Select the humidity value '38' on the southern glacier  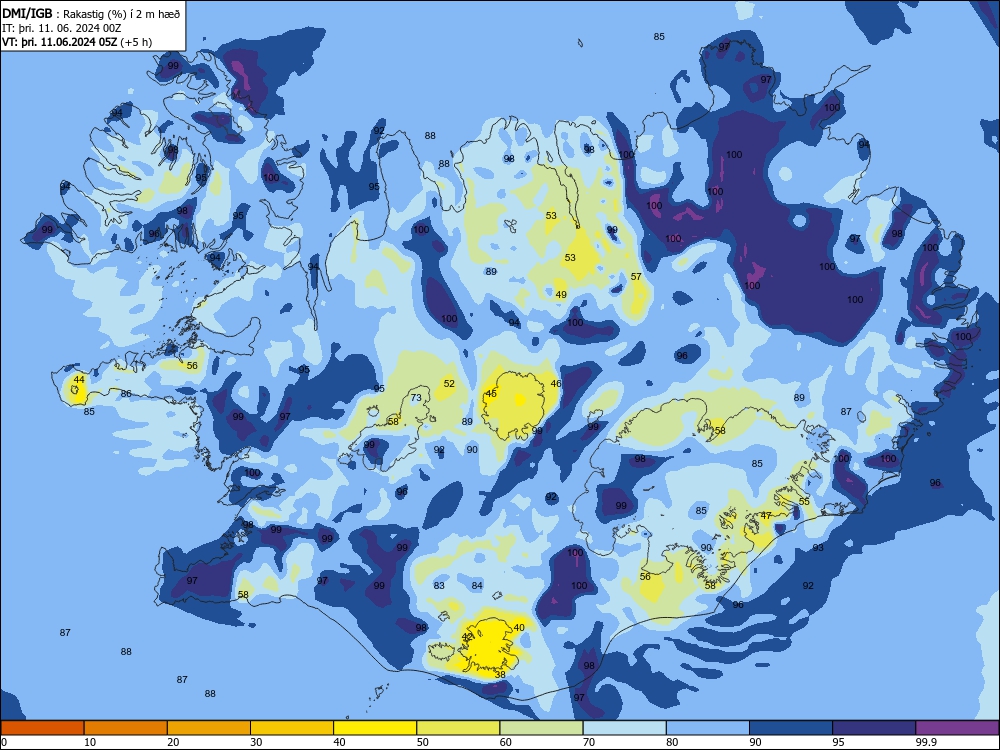500,674
